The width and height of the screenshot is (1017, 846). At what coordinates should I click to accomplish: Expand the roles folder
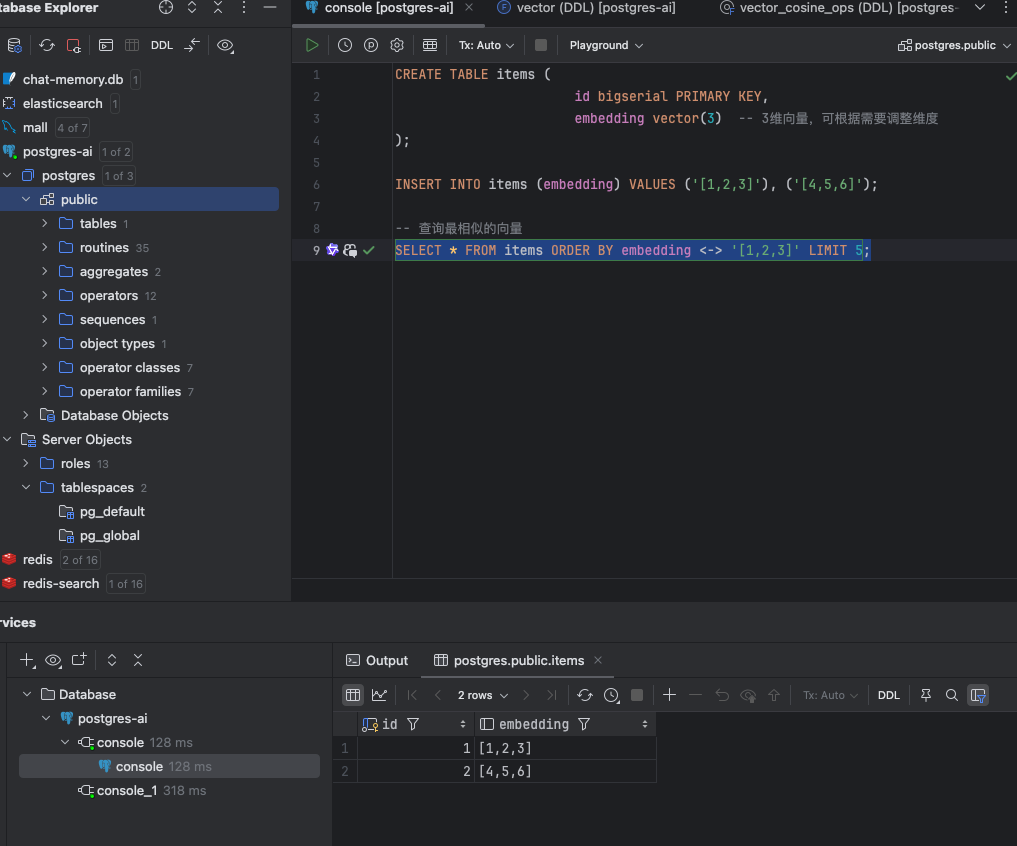[x=26, y=463]
